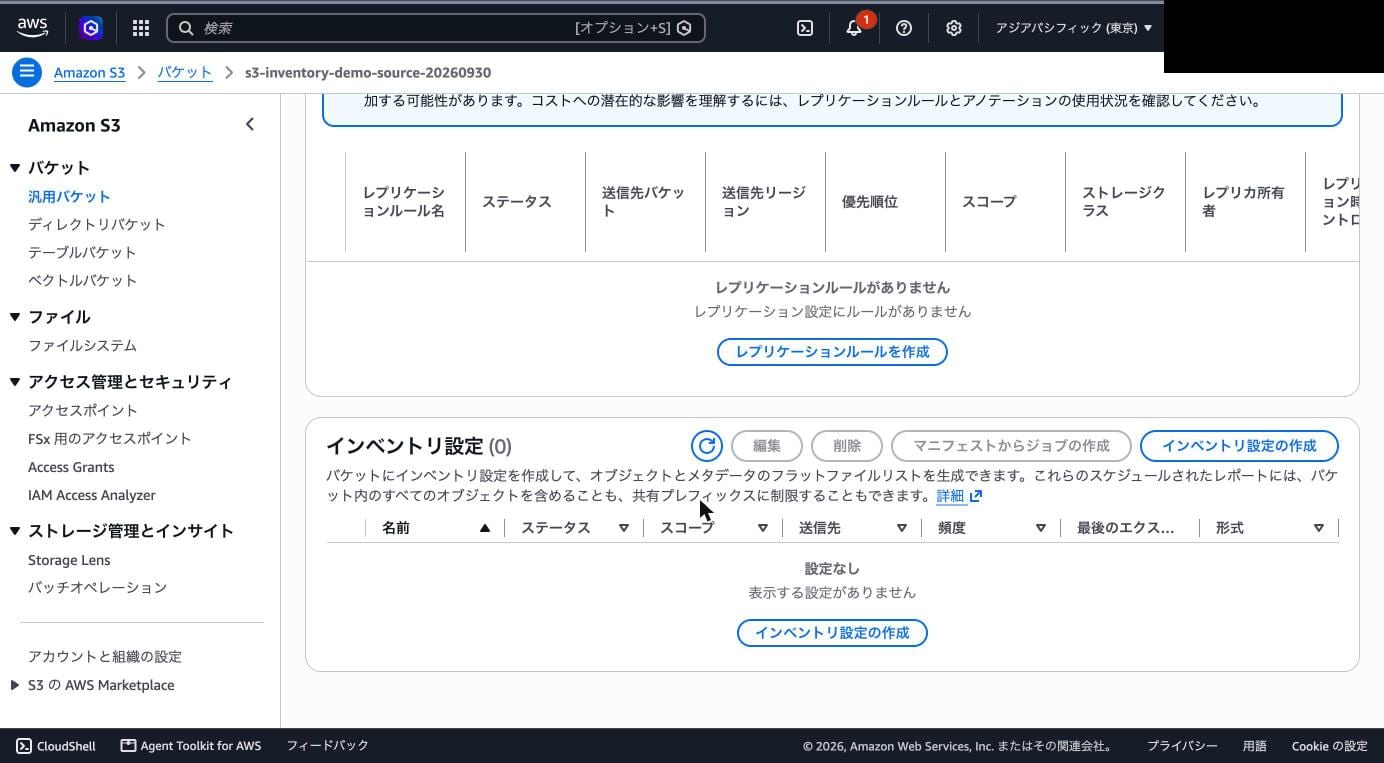Collapse the アクセス管理とセキュリティ section

[15, 382]
